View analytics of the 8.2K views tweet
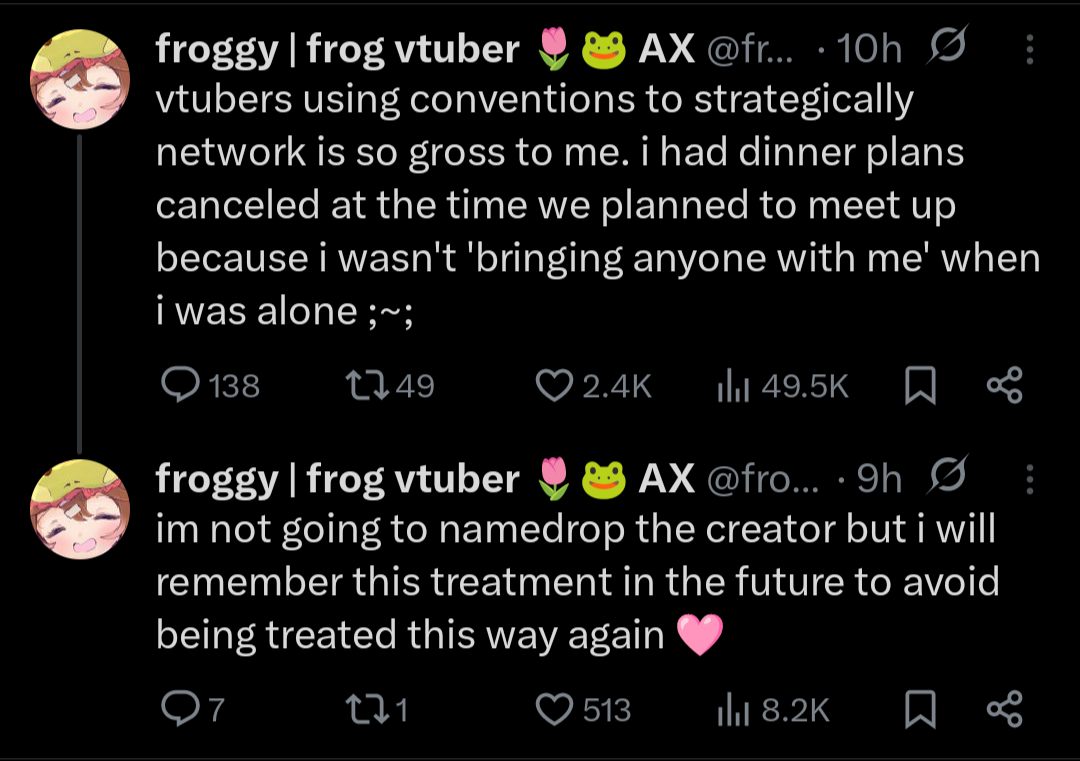 pyautogui.click(x=727, y=710)
